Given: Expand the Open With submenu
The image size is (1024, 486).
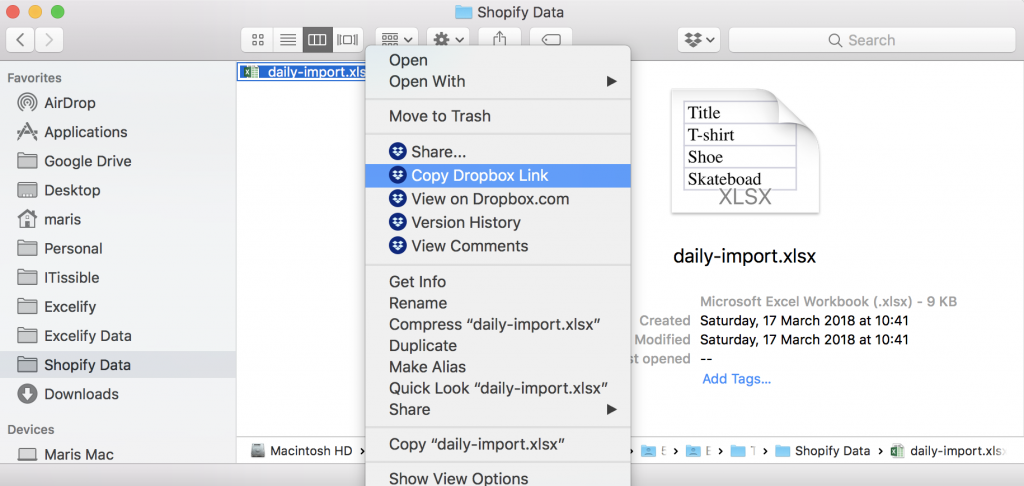Looking at the screenshot, I should tap(498, 82).
